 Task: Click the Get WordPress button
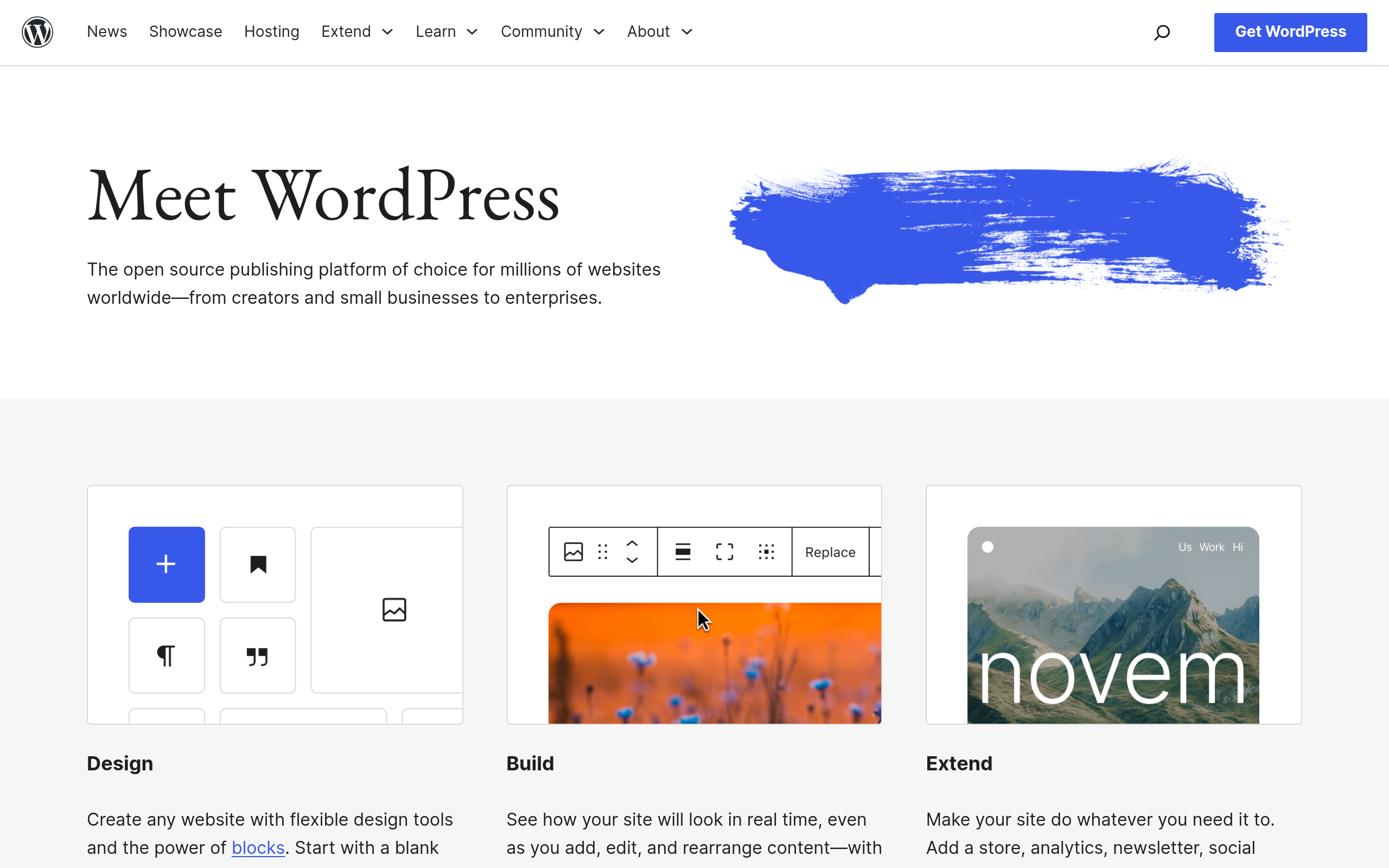click(1290, 32)
